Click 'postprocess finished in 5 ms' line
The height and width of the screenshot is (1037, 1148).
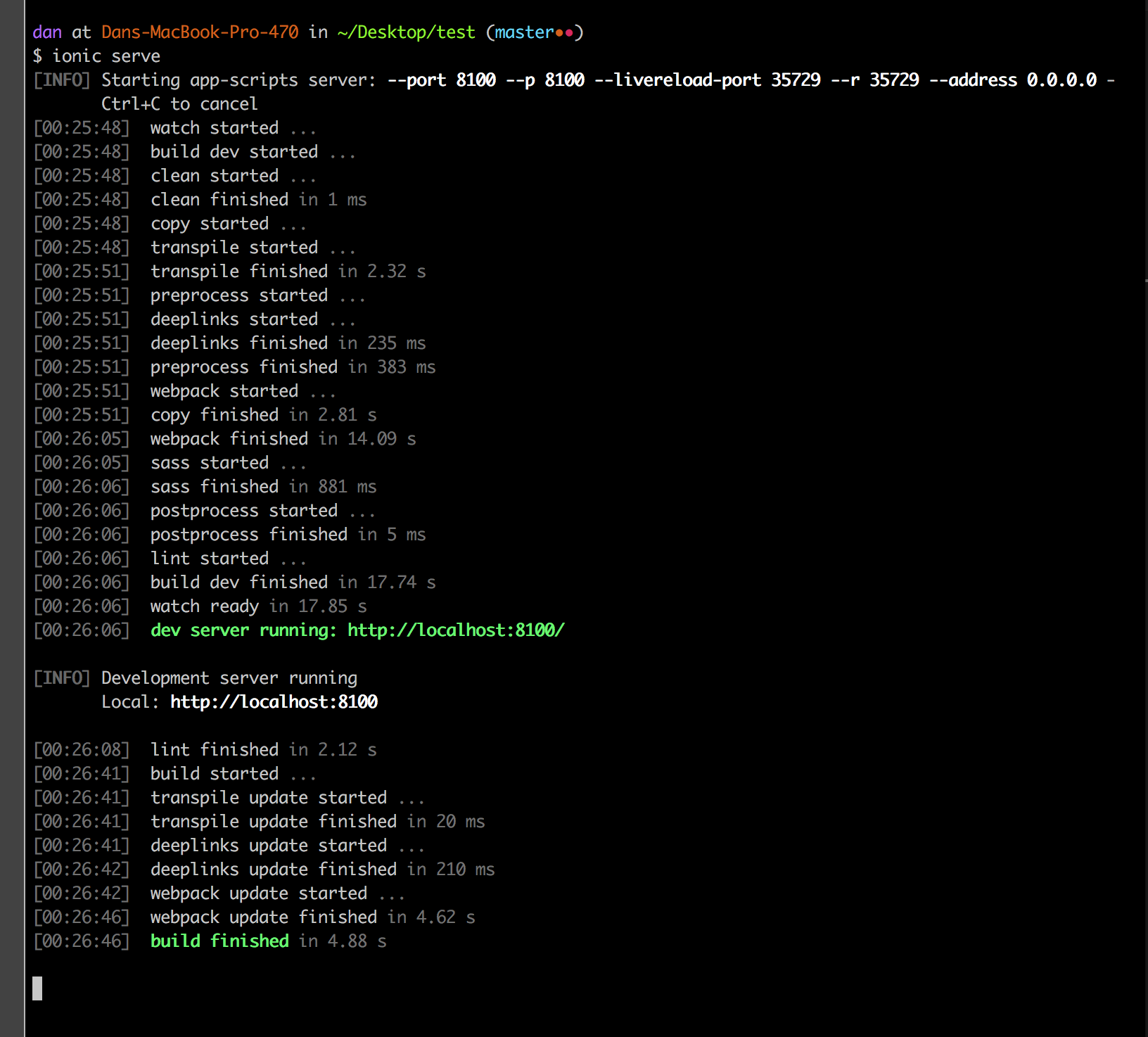click(288, 535)
